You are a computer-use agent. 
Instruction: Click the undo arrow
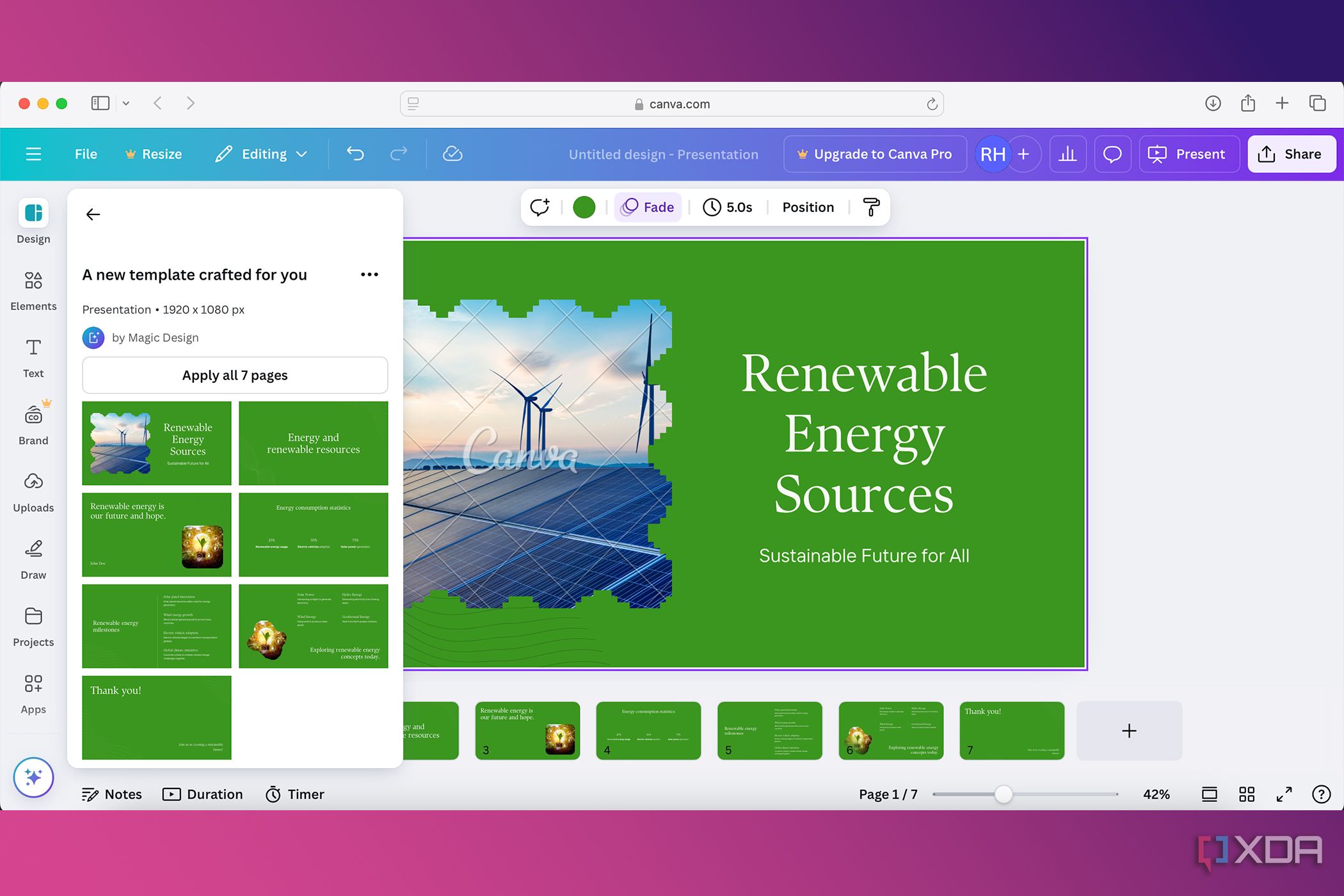[x=355, y=154]
